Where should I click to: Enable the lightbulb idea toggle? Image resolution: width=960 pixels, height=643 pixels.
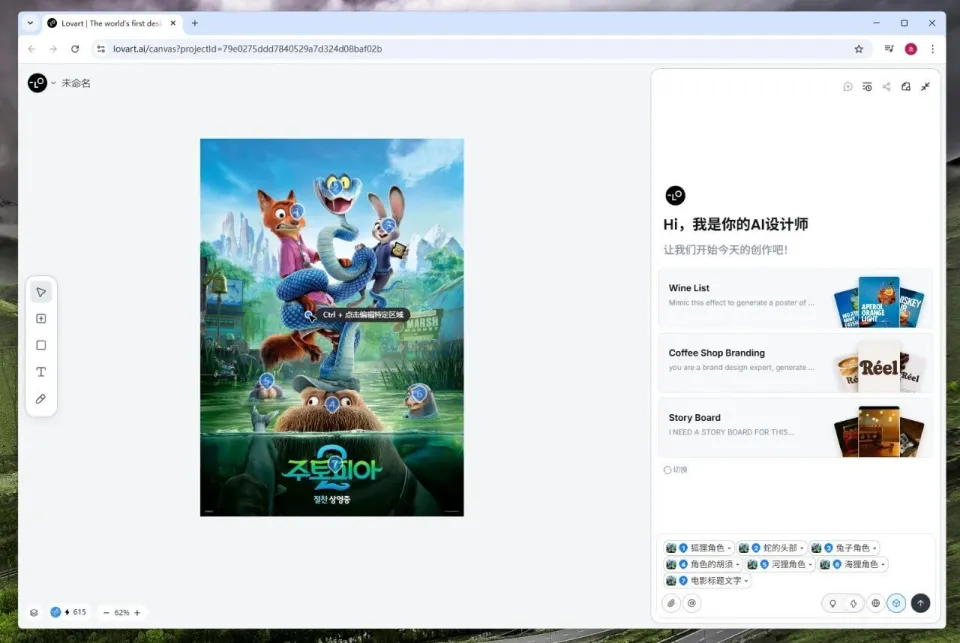[833, 603]
